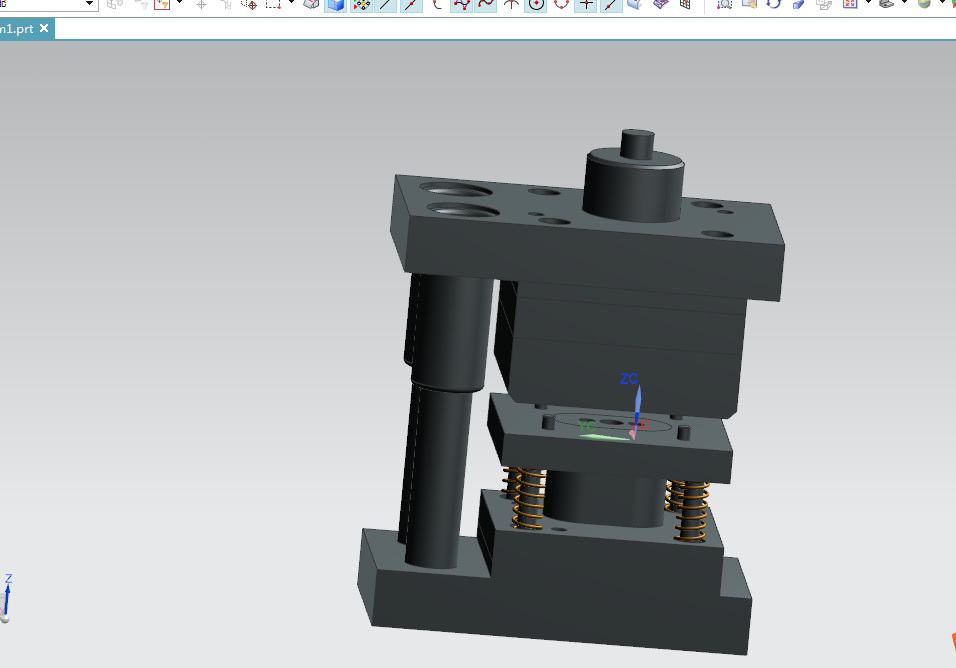Toggle the highlighted blue cube icon
This screenshot has width=956, height=668.
click(x=336, y=5)
